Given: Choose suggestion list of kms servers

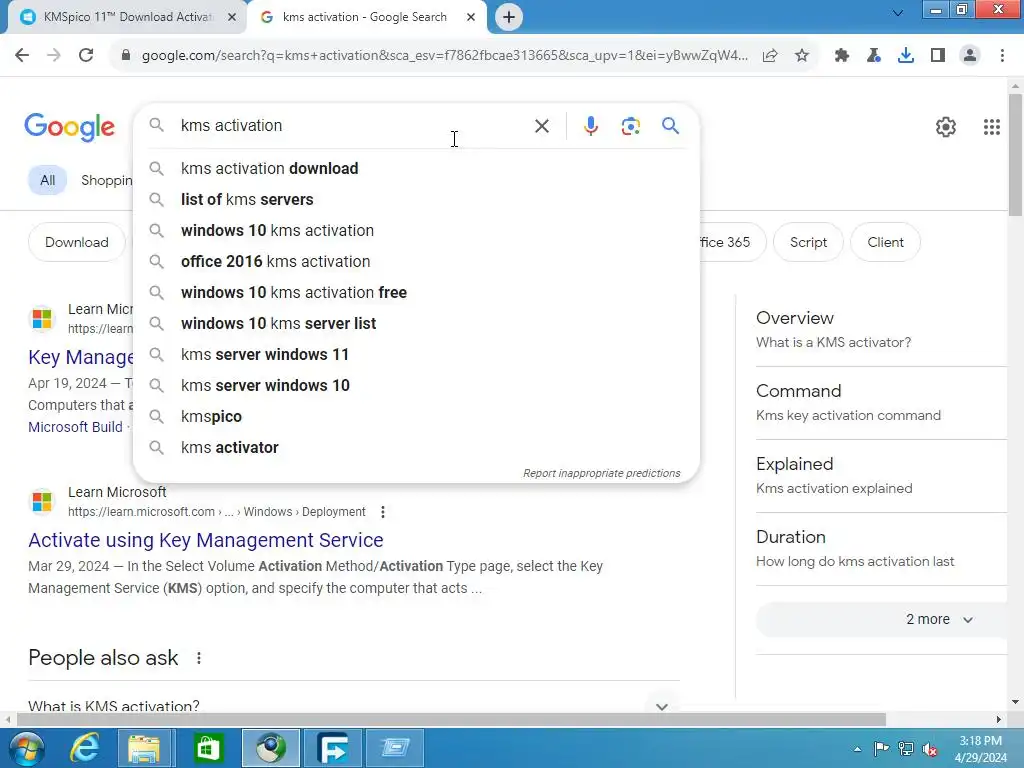Looking at the screenshot, I should point(416,199).
